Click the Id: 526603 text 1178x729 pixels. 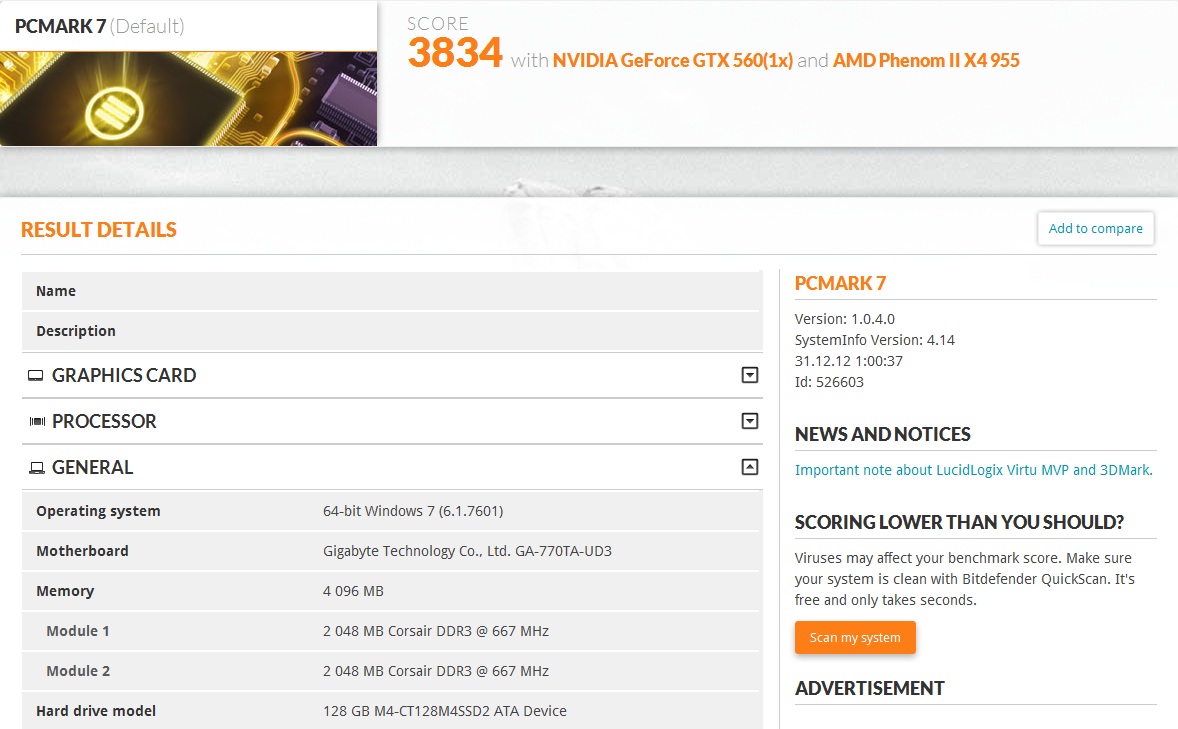pos(829,382)
